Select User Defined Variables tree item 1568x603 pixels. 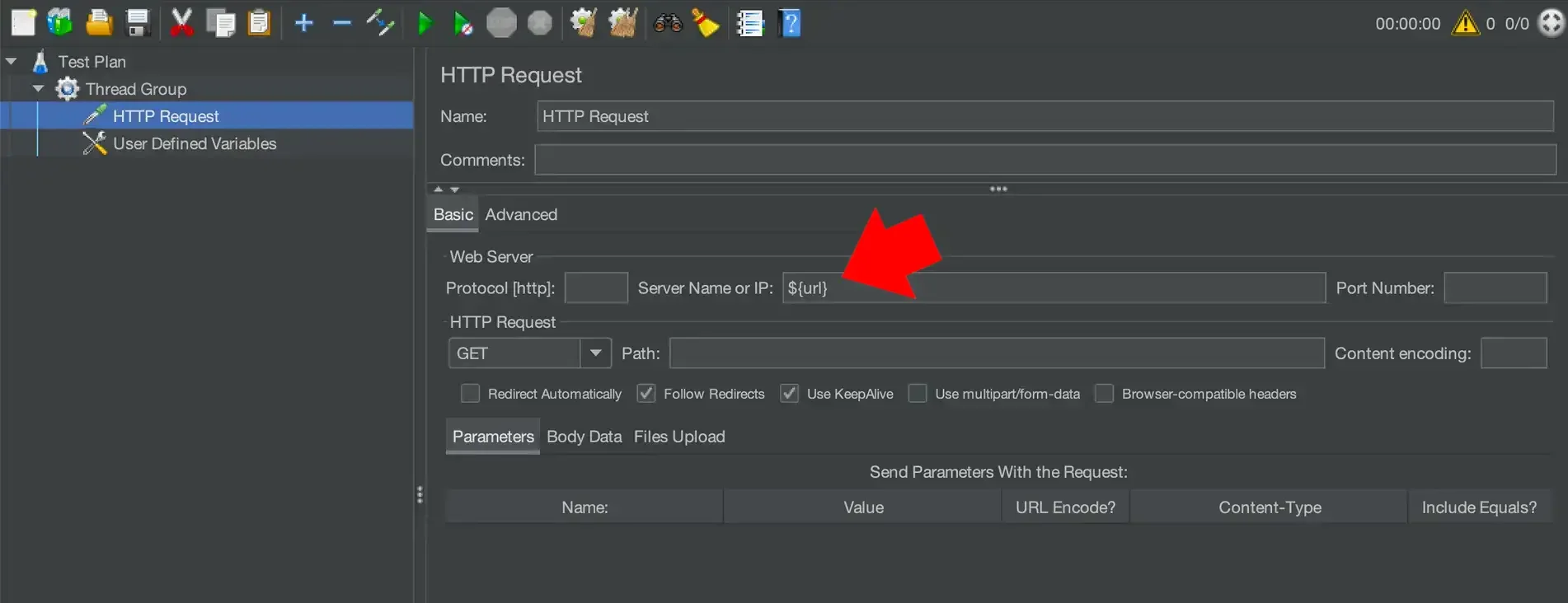coord(195,143)
